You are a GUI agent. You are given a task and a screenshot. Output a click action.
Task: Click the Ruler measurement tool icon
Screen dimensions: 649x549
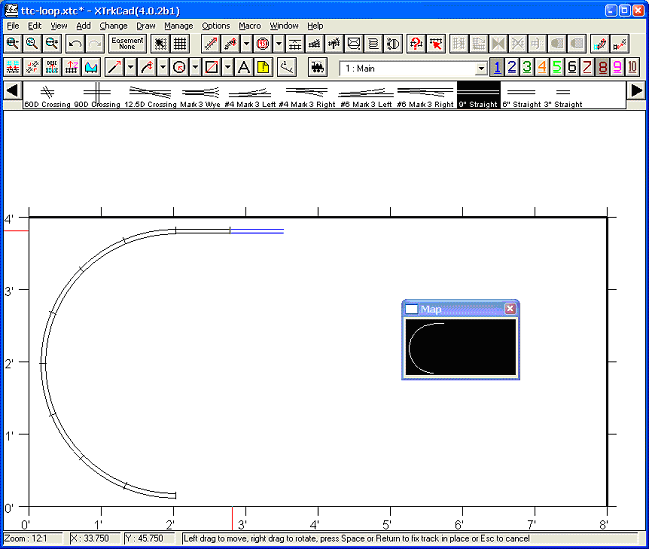coord(287,67)
